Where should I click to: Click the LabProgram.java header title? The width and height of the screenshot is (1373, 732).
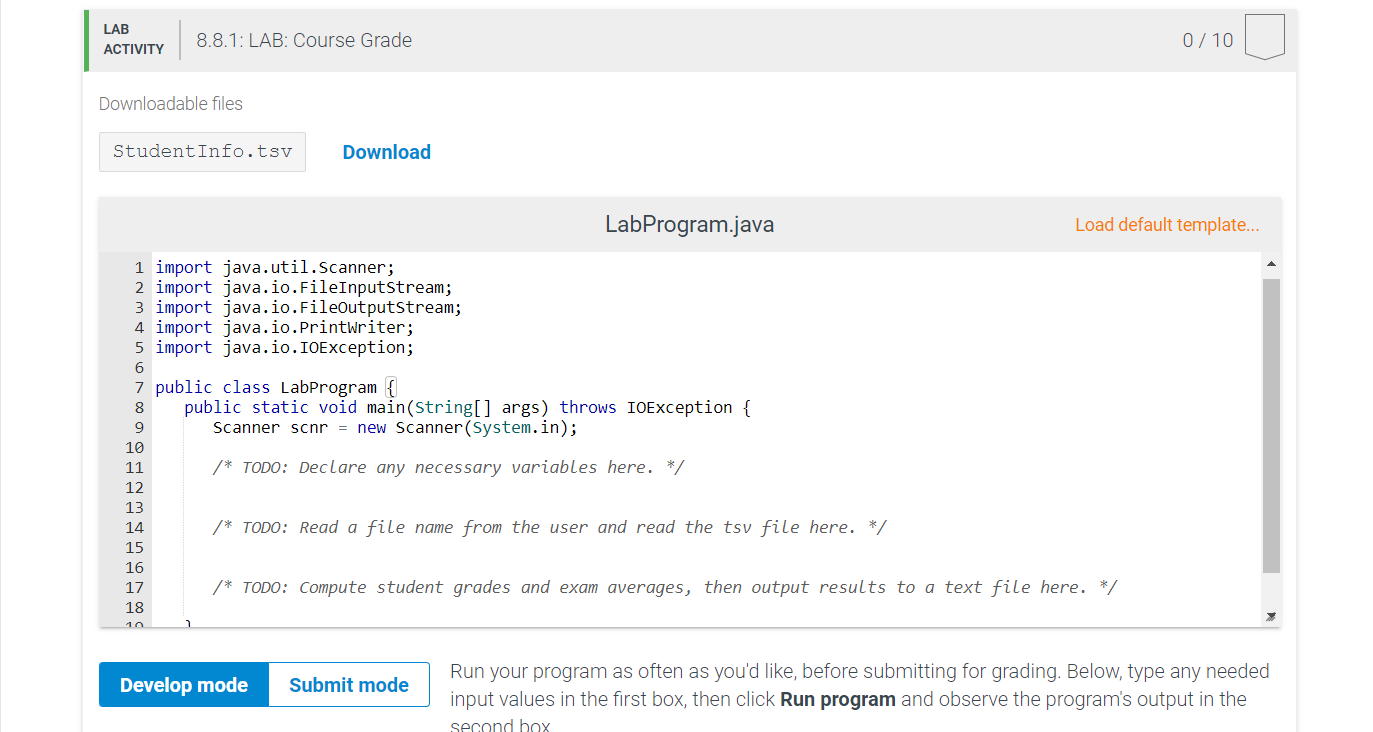[x=690, y=224]
